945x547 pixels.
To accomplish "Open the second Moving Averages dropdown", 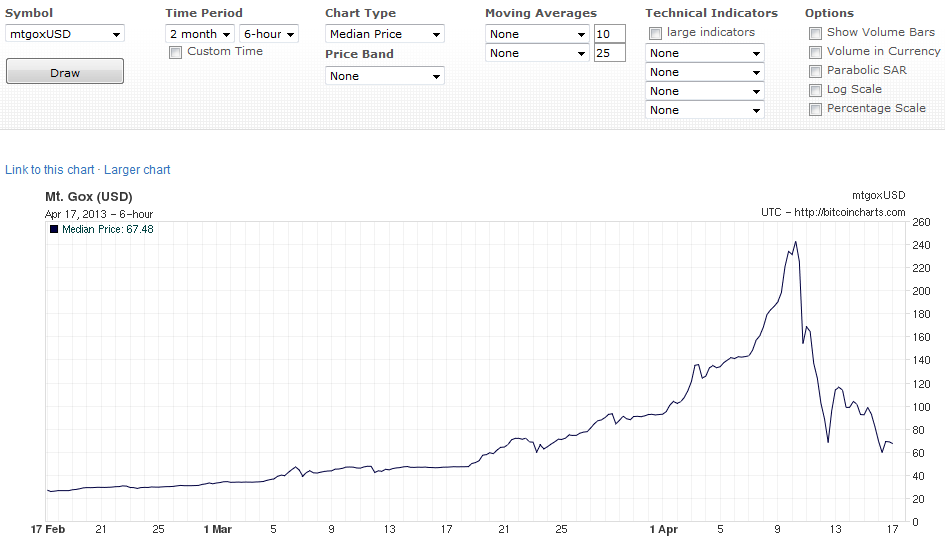I will tap(537, 53).
